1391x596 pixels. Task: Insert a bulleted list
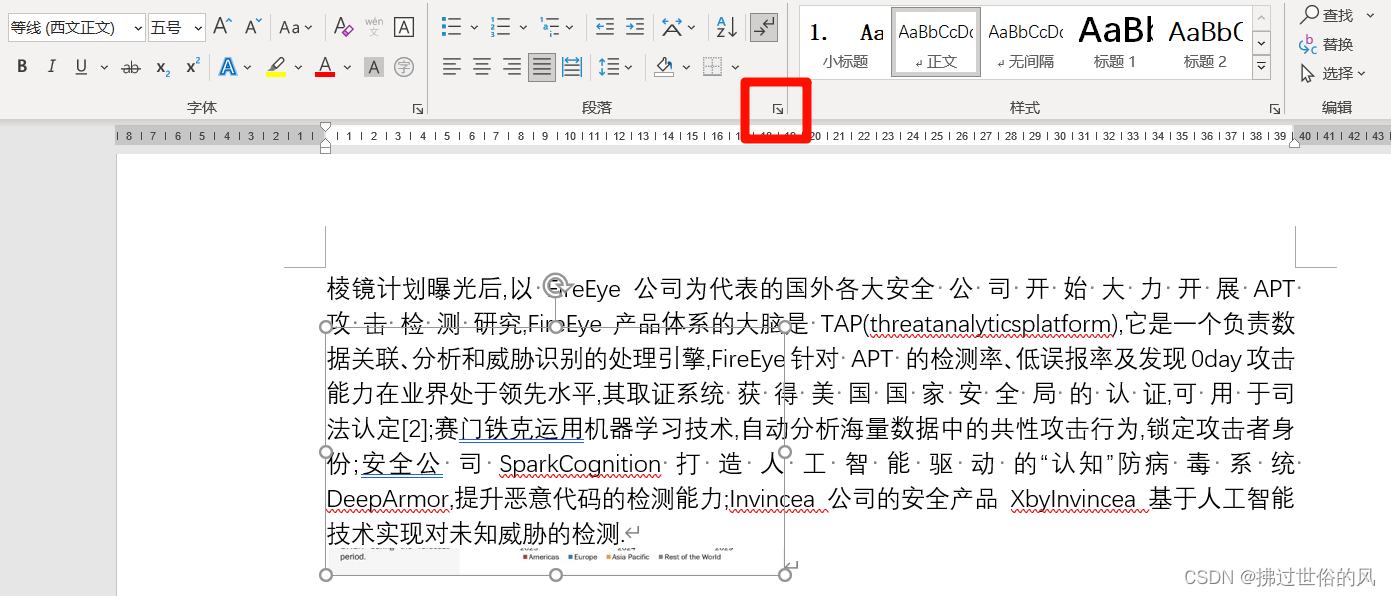[x=452, y=27]
